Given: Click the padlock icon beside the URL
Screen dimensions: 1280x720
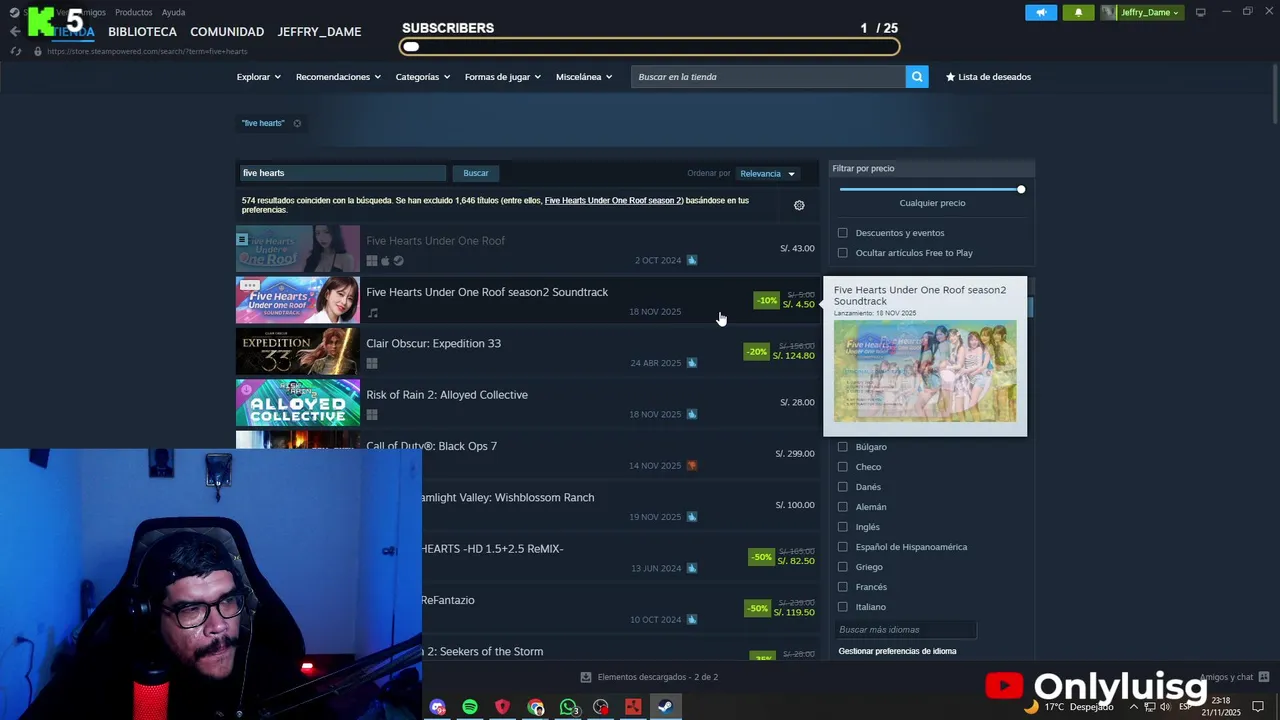Looking at the screenshot, I should point(38,51).
